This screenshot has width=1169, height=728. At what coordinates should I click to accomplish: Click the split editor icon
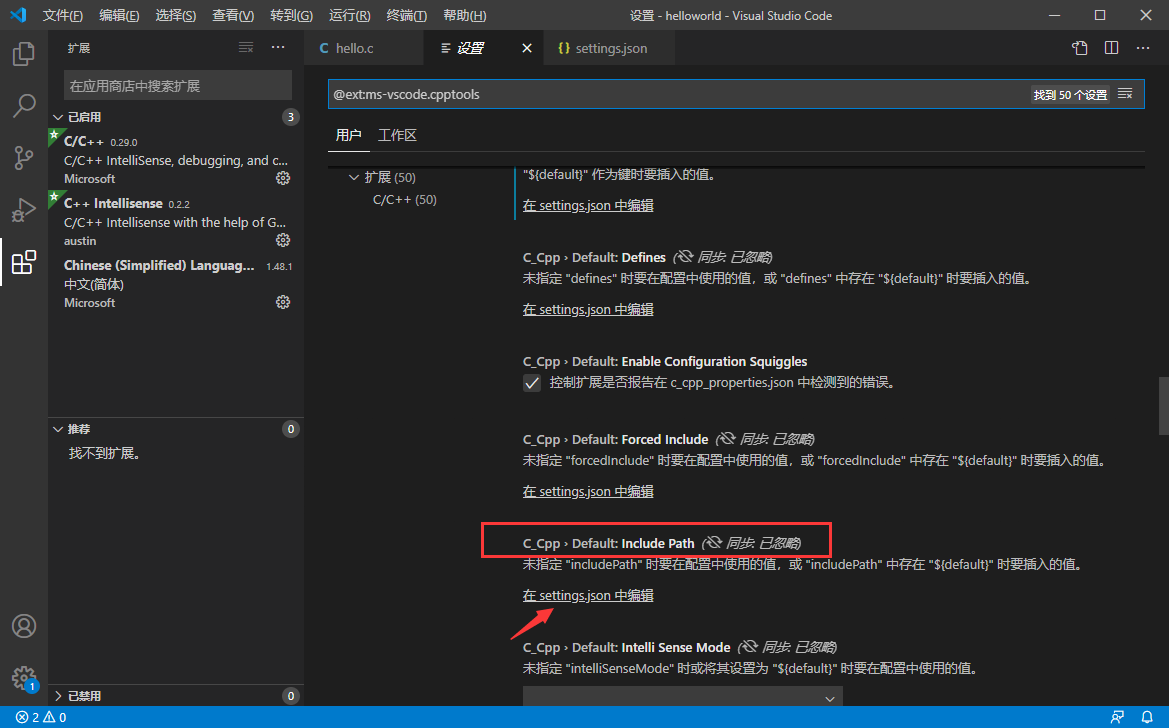pos(1111,48)
